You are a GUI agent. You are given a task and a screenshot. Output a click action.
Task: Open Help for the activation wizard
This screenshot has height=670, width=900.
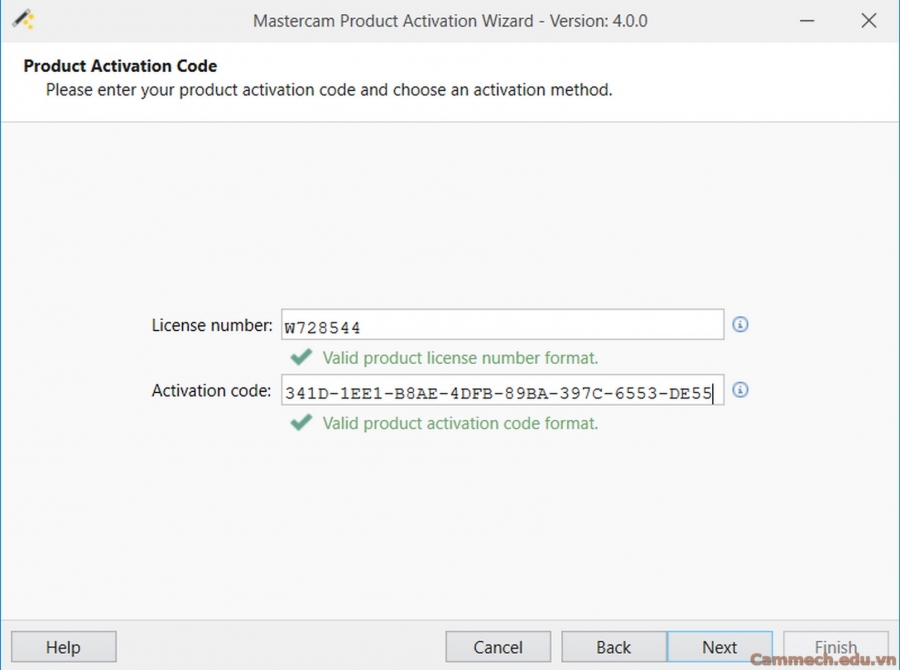pyautogui.click(x=63, y=647)
